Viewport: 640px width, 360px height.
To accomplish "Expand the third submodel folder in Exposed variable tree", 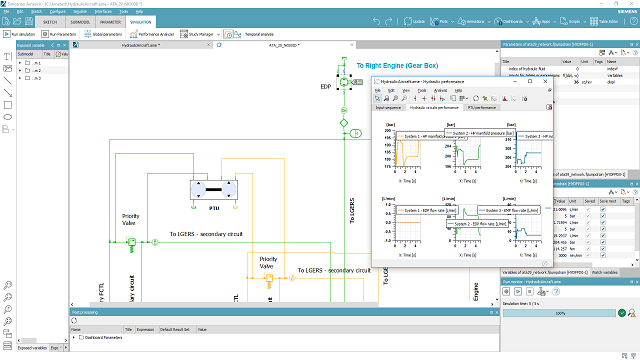I will click(20, 78).
